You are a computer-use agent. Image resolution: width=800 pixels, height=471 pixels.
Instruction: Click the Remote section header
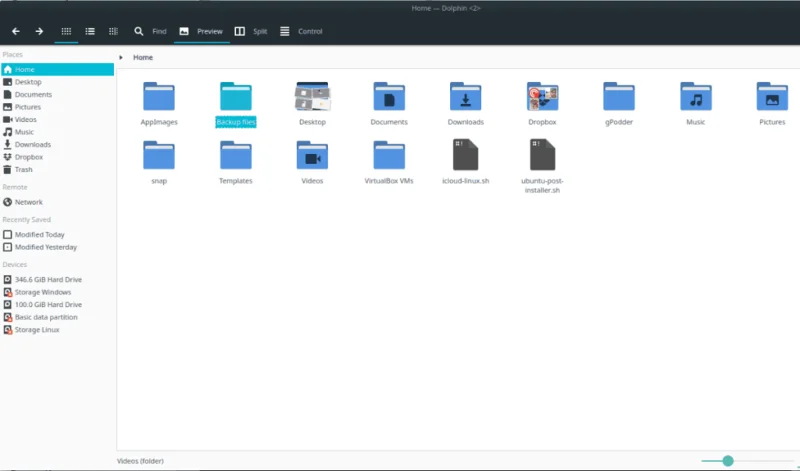pos(15,187)
